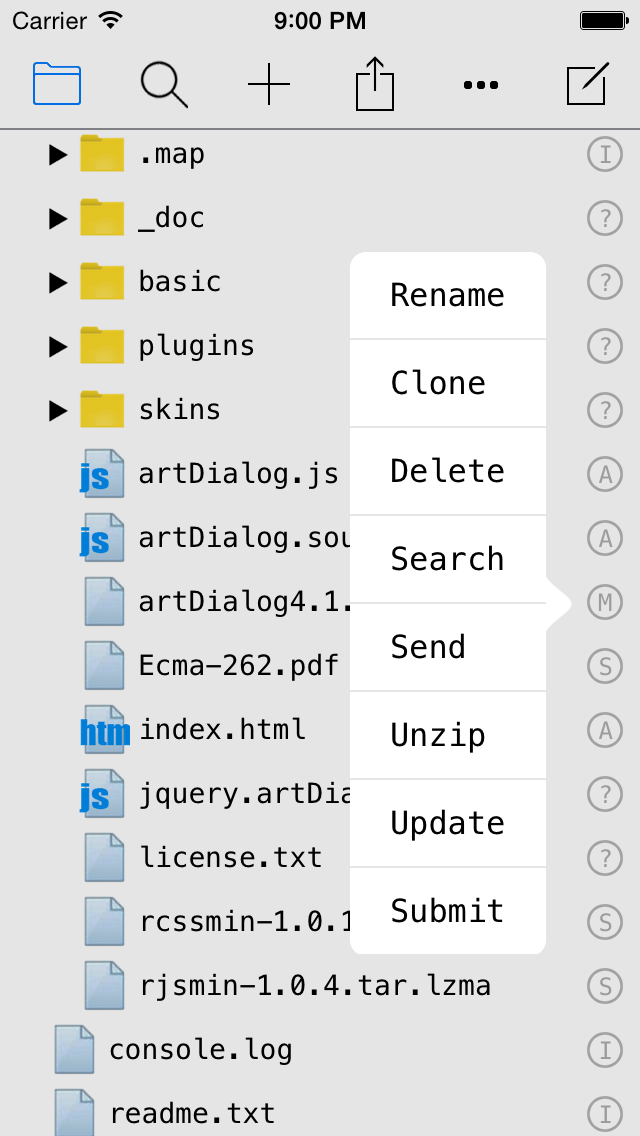Screen dimensions: 640x1136
Task: Tap the ellipsis for more options
Action: (481, 85)
